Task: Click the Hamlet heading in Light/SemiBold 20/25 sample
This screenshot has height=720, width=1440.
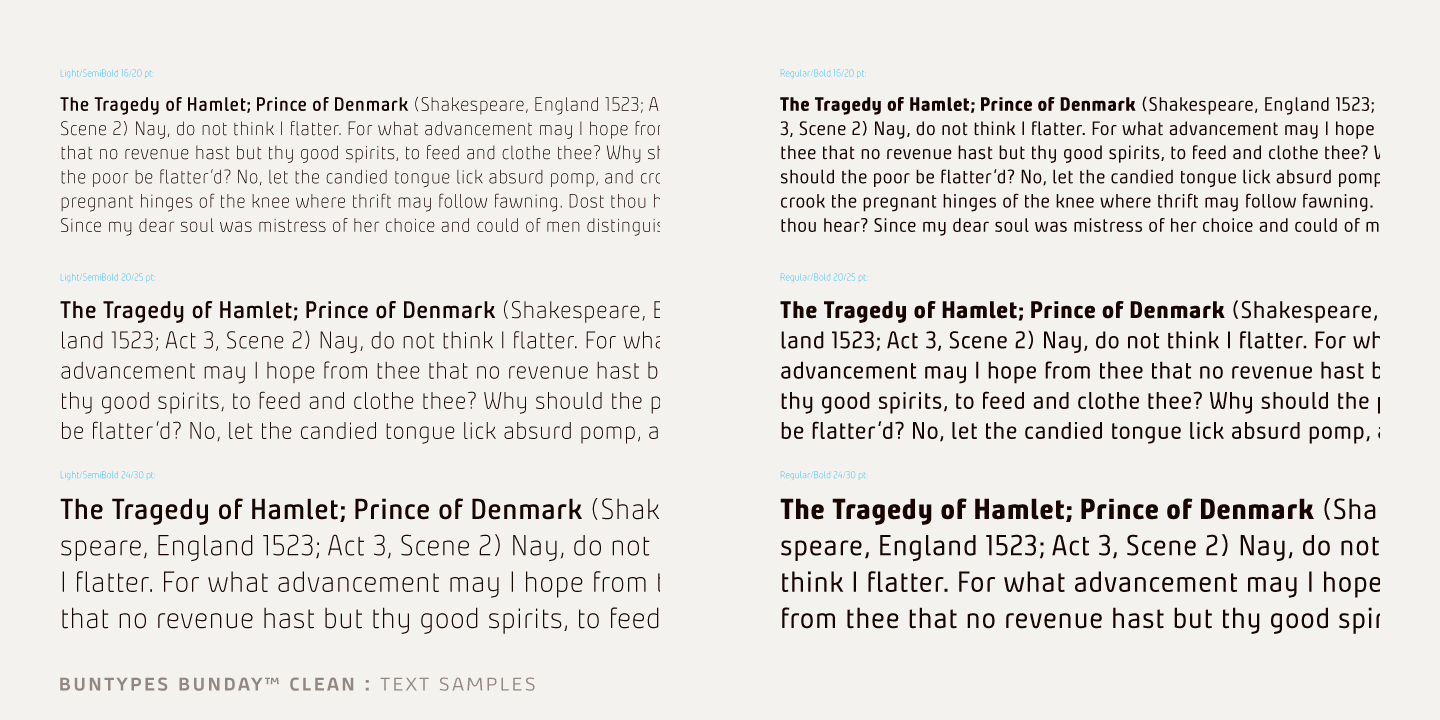Action: point(277,310)
